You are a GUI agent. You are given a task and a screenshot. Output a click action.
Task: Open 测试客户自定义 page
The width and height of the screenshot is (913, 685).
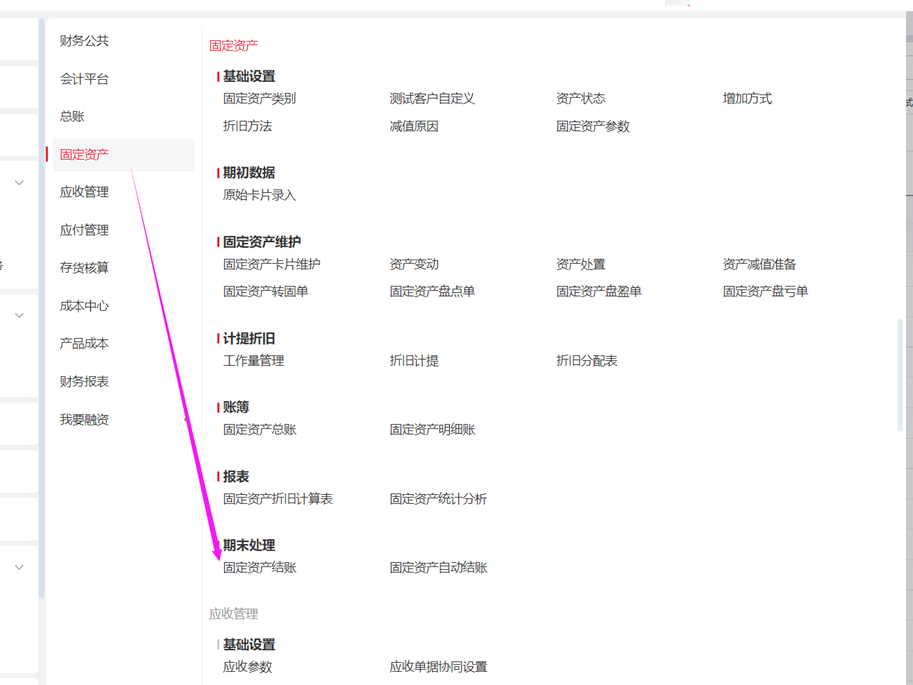click(x=432, y=98)
